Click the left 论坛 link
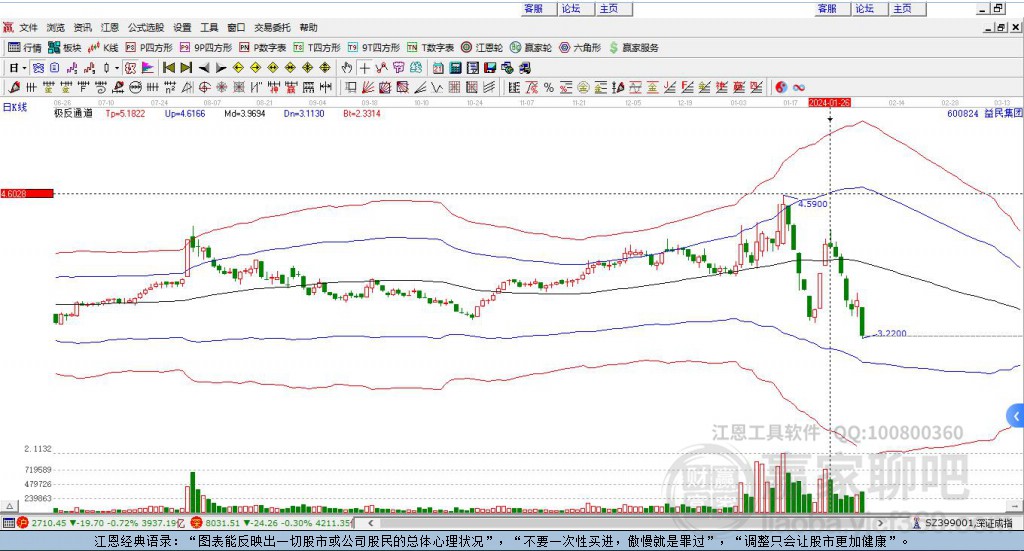The image size is (1024, 551). point(571,8)
